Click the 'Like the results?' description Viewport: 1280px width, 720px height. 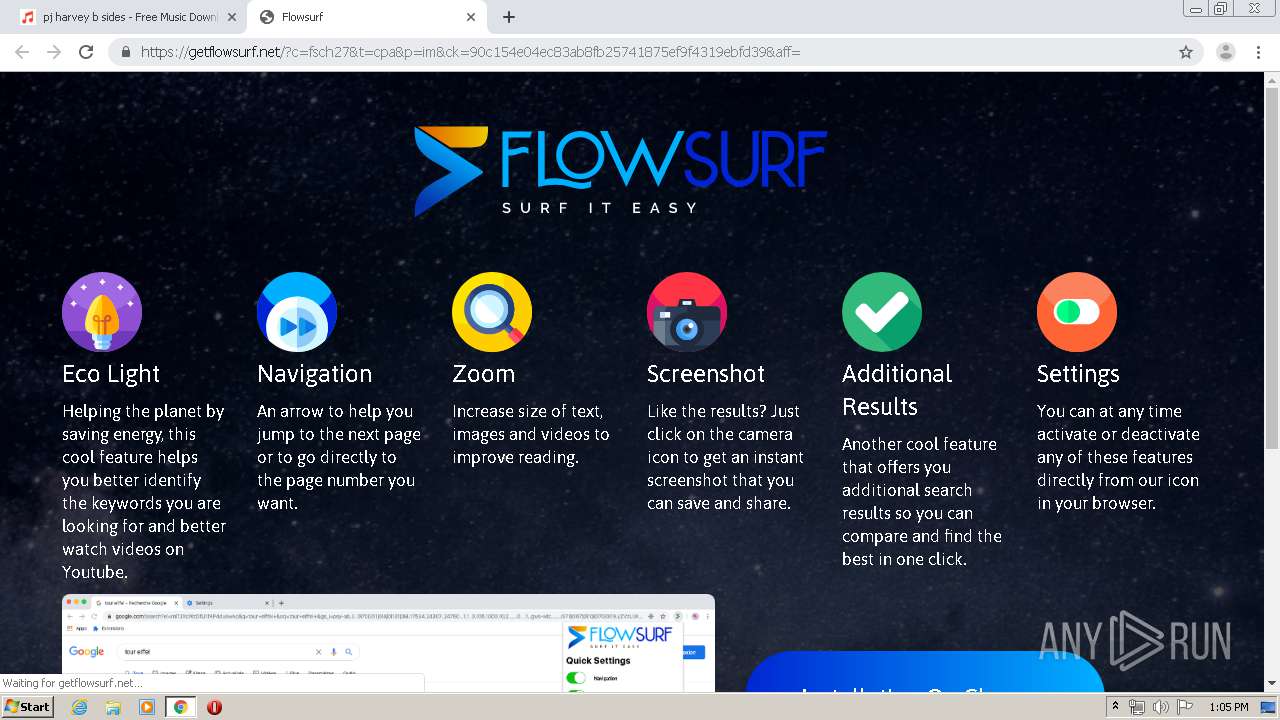[x=725, y=457]
